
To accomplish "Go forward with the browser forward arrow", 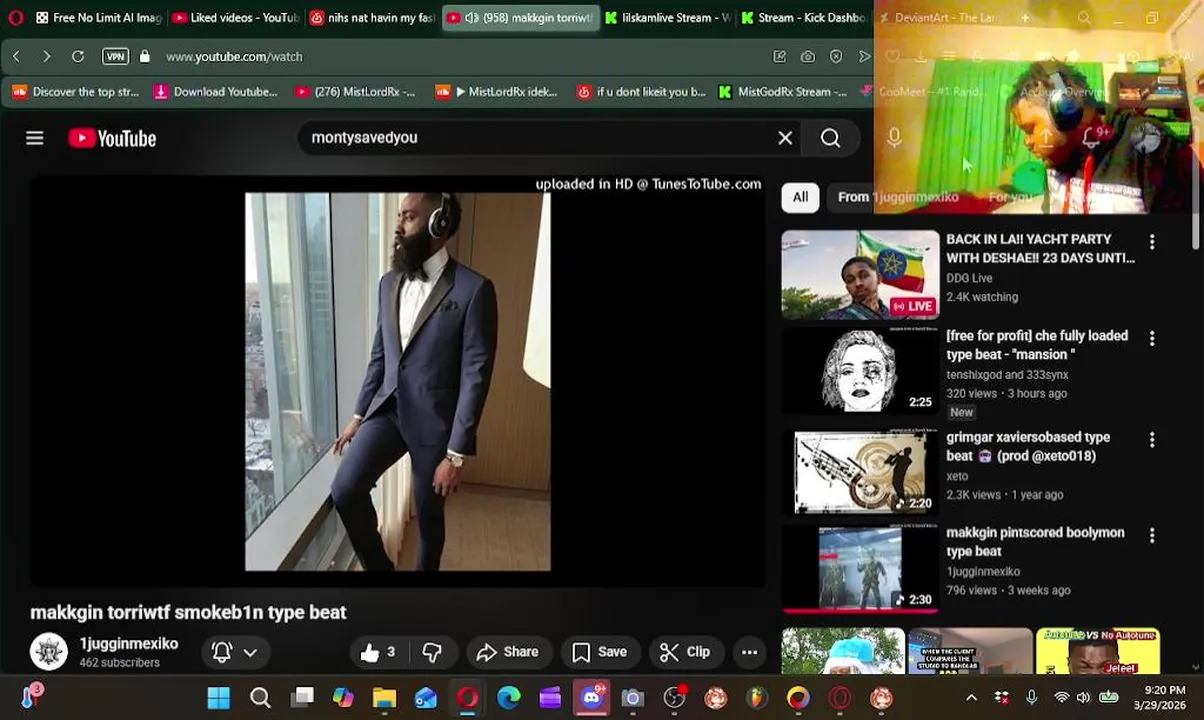I will pos(46,57).
